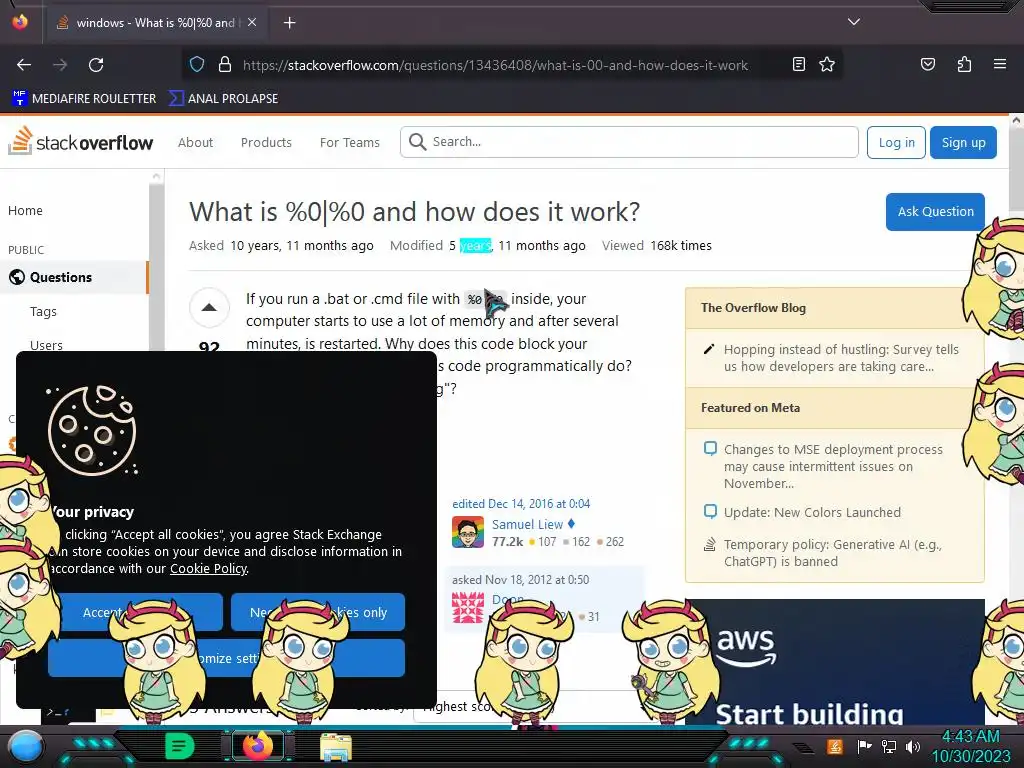Click the Sign up button

pos(963,142)
